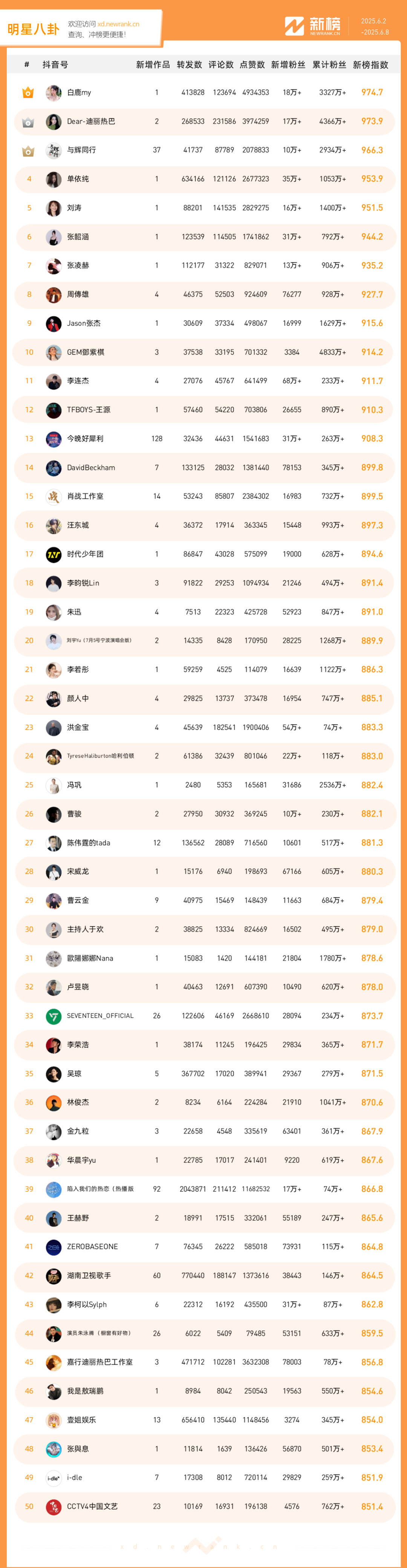Click the ZEROBASEONE avatar icon
The image size is (407, 1568).
54,1247
